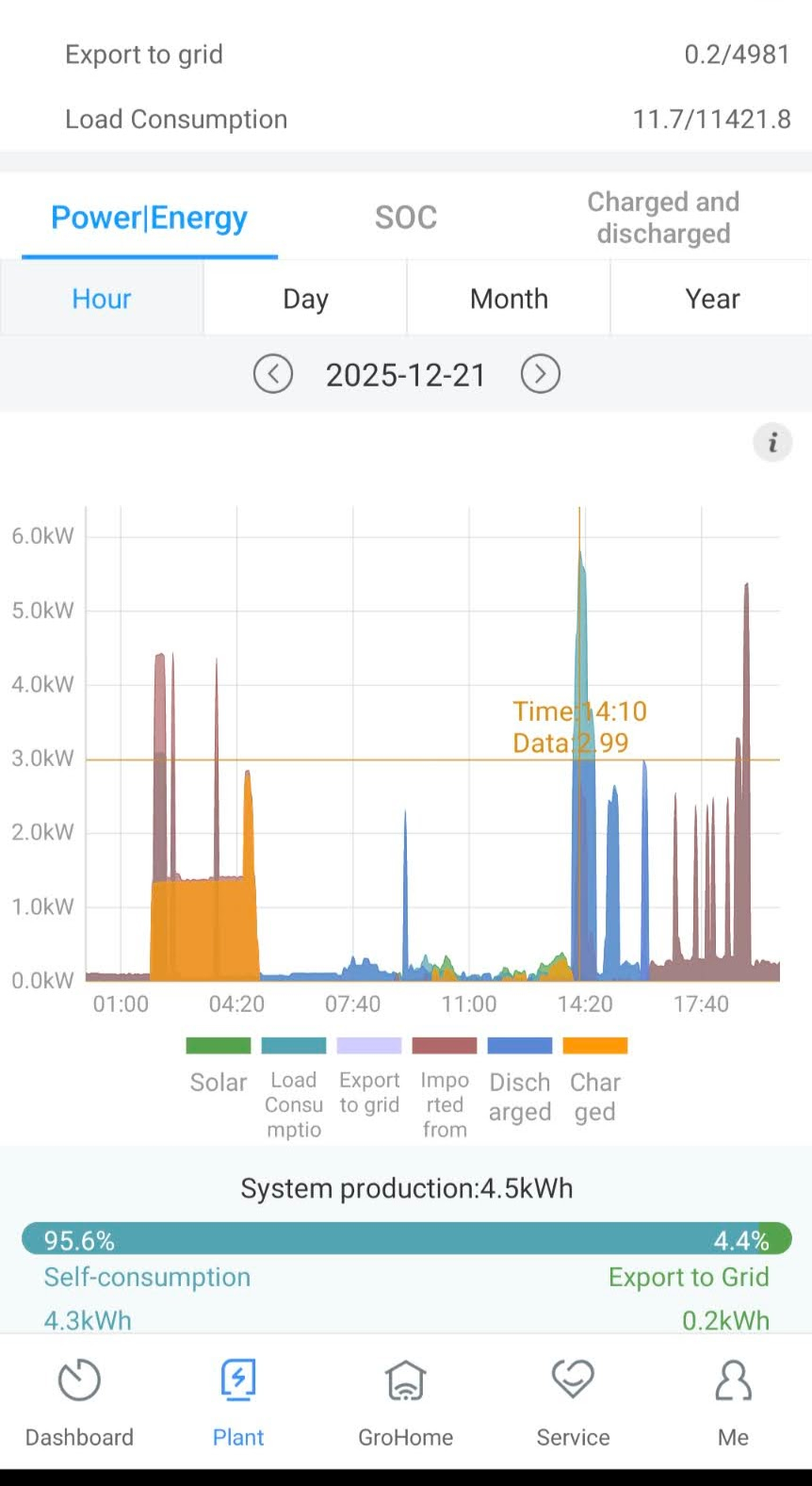Click the chart info icon
Image resolution: width=812 pixels, height=1486 pixels.
772,442
